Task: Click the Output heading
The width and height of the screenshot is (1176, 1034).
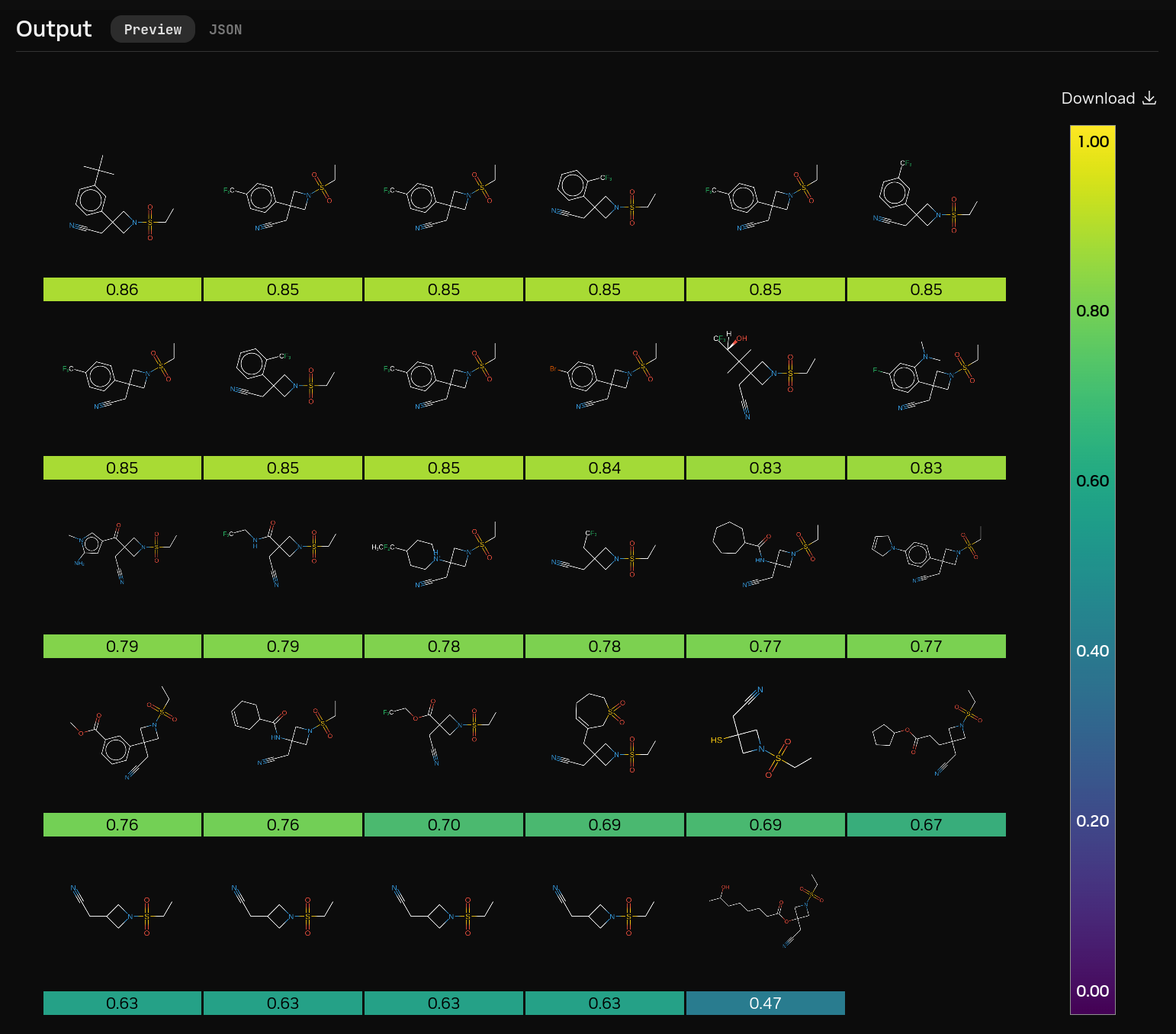Action: click(x=53, y=29)
